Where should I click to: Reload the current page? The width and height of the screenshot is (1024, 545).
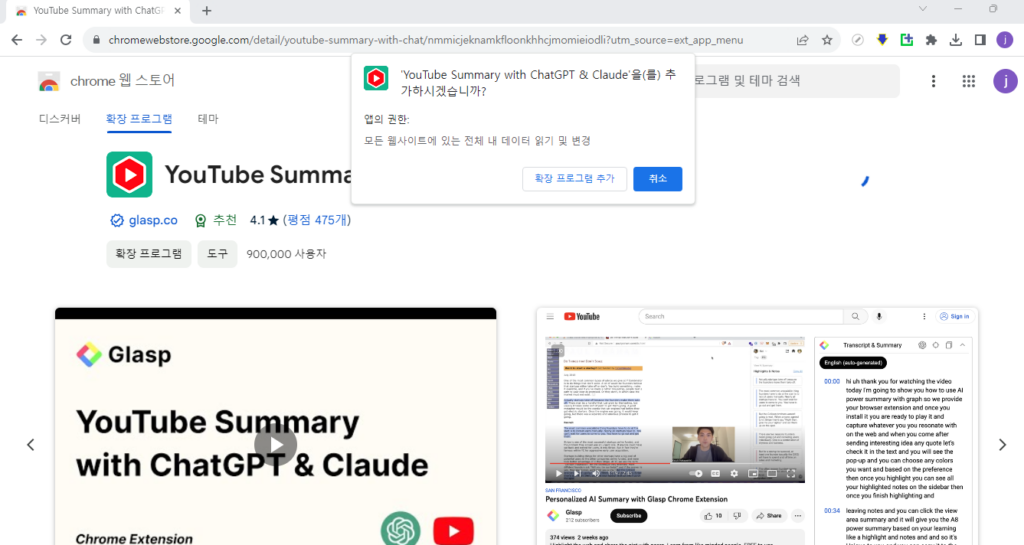[66, 40]
